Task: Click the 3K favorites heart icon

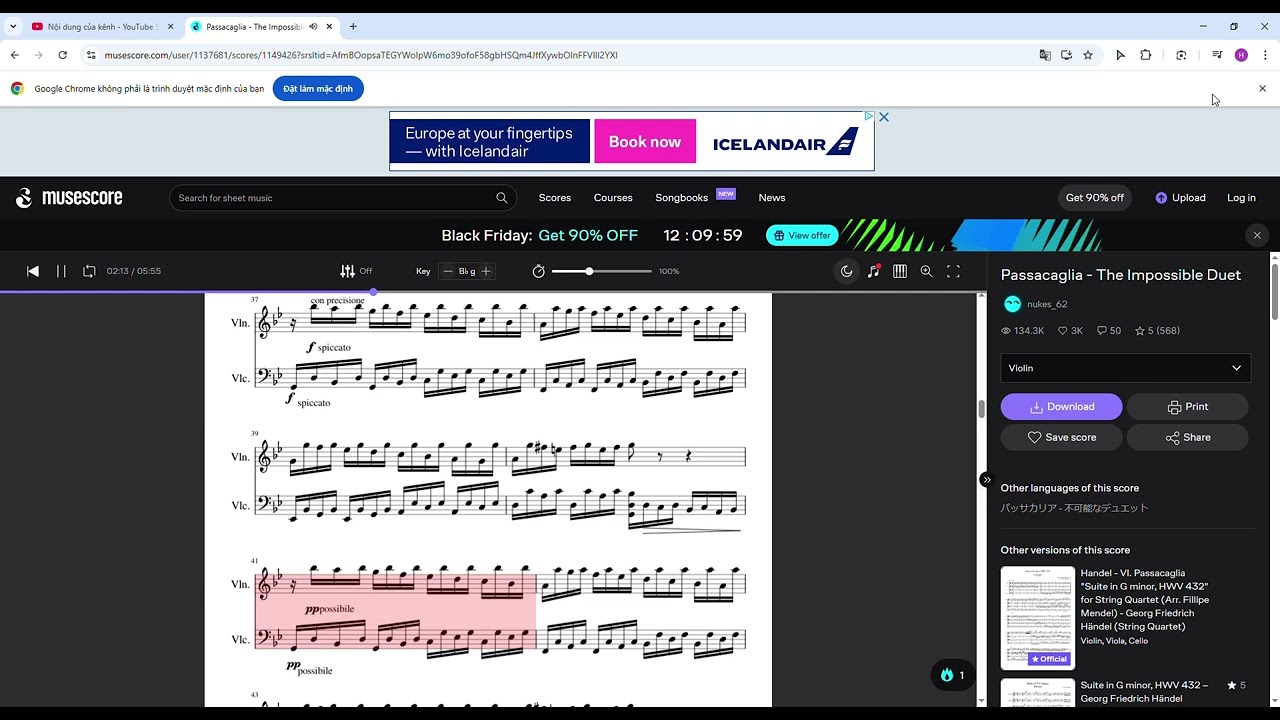Action: coord(1063,331)
